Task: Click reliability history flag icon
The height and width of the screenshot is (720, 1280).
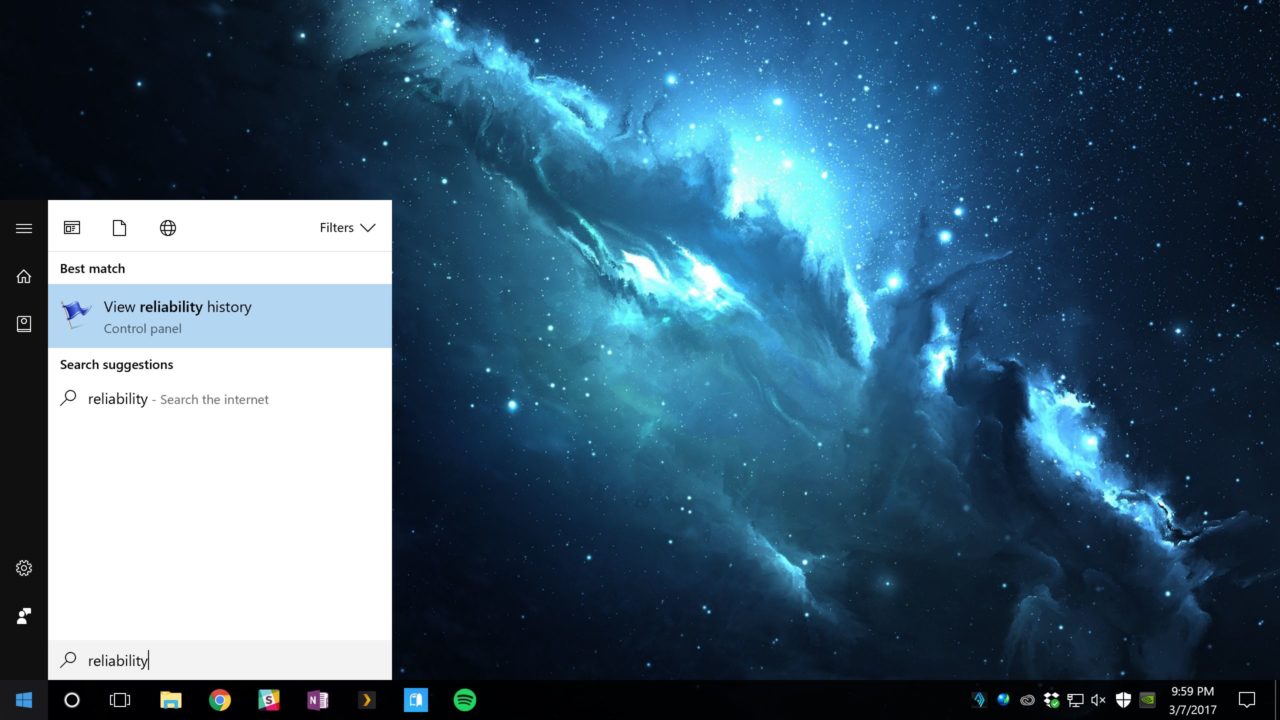Action: (76, 315)
